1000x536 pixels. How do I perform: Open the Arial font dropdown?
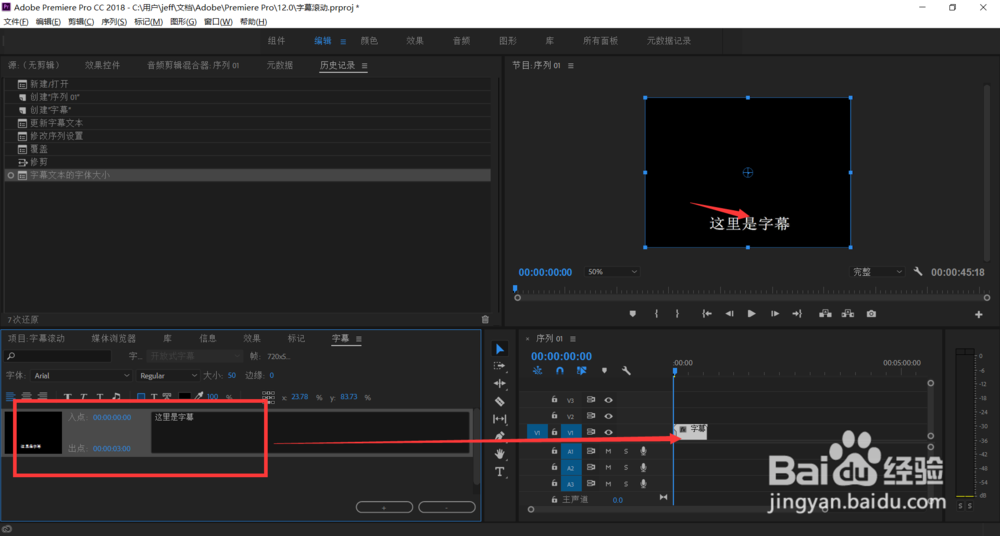82,376
